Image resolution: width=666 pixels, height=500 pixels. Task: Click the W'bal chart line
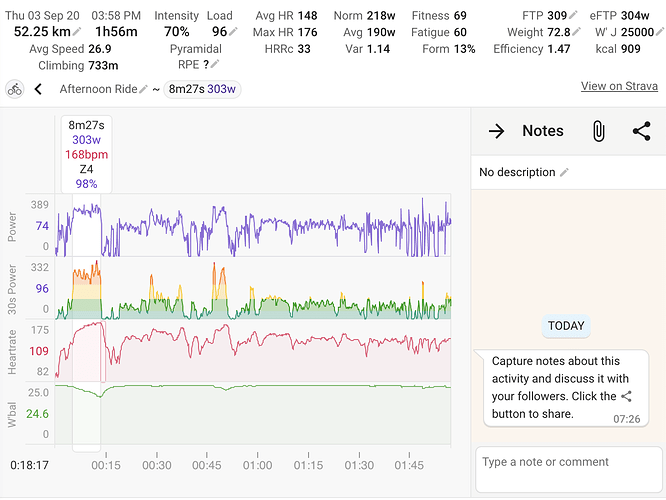pos(300,386)
